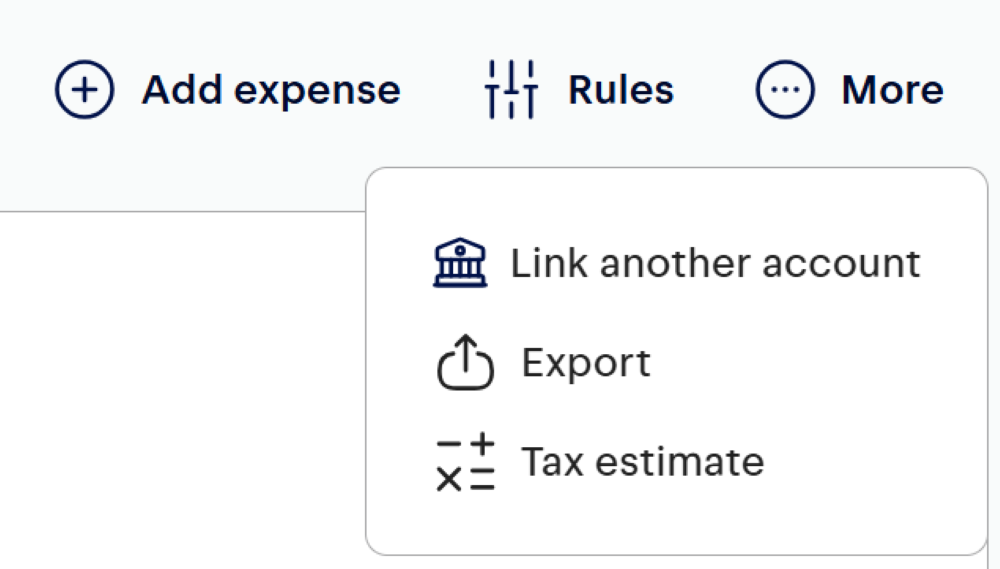
Task: Click the Rules sliders icon
Action: tap(511, 89)
